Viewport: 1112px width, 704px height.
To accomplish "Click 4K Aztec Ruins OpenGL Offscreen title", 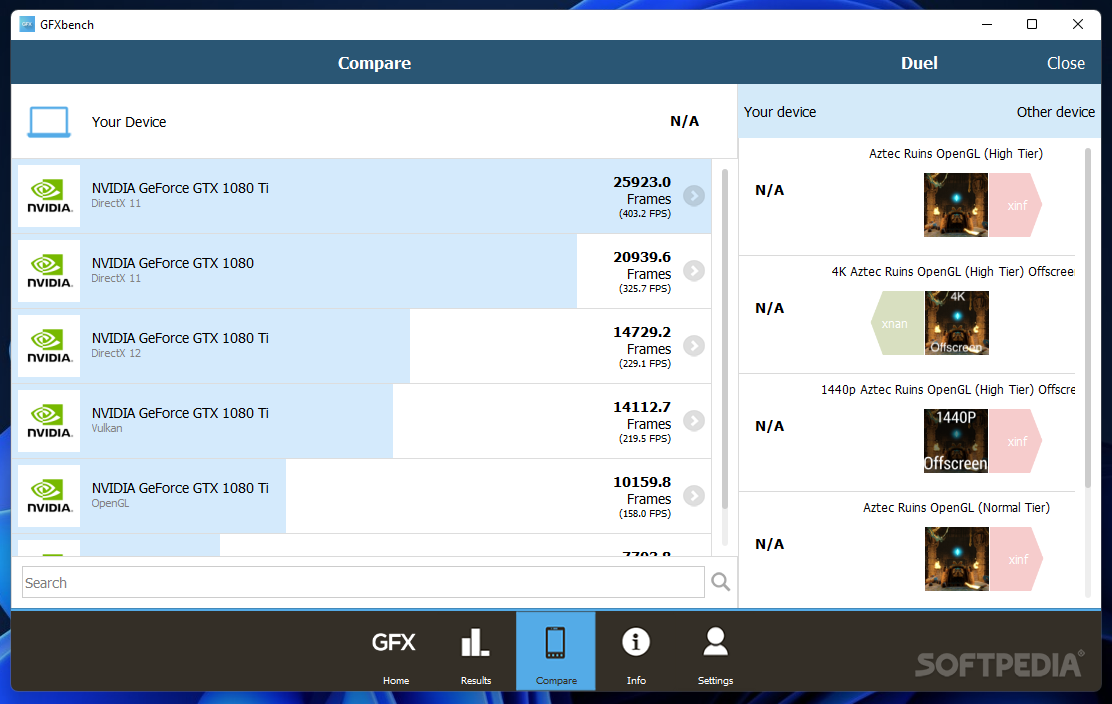I will tap(952, 272).
